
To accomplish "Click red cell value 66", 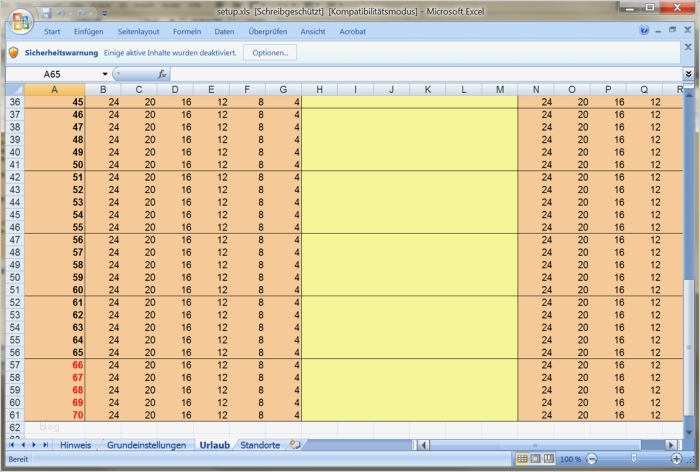I will click(54, 365).
